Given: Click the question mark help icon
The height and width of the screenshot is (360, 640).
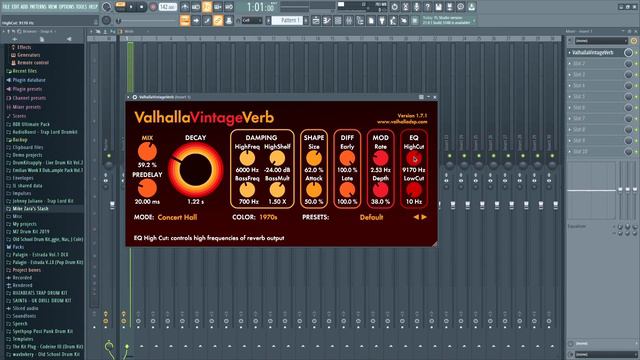Looking at the screenshot, I should pos(427,7).
